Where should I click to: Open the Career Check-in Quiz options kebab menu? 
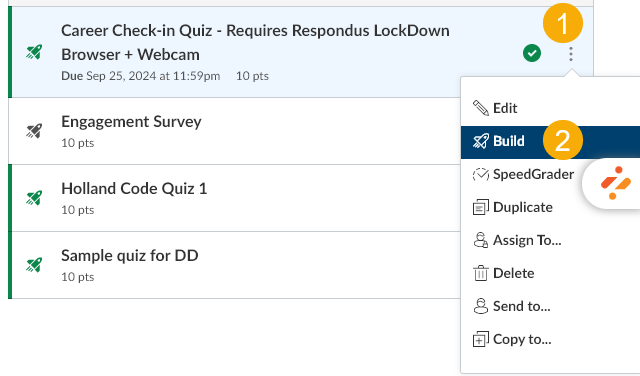pos(571,53)
